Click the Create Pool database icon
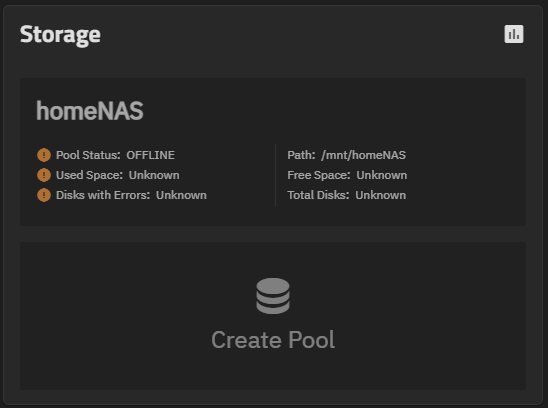The height and width of the screenshot is (408, 548). click(273, 296)
